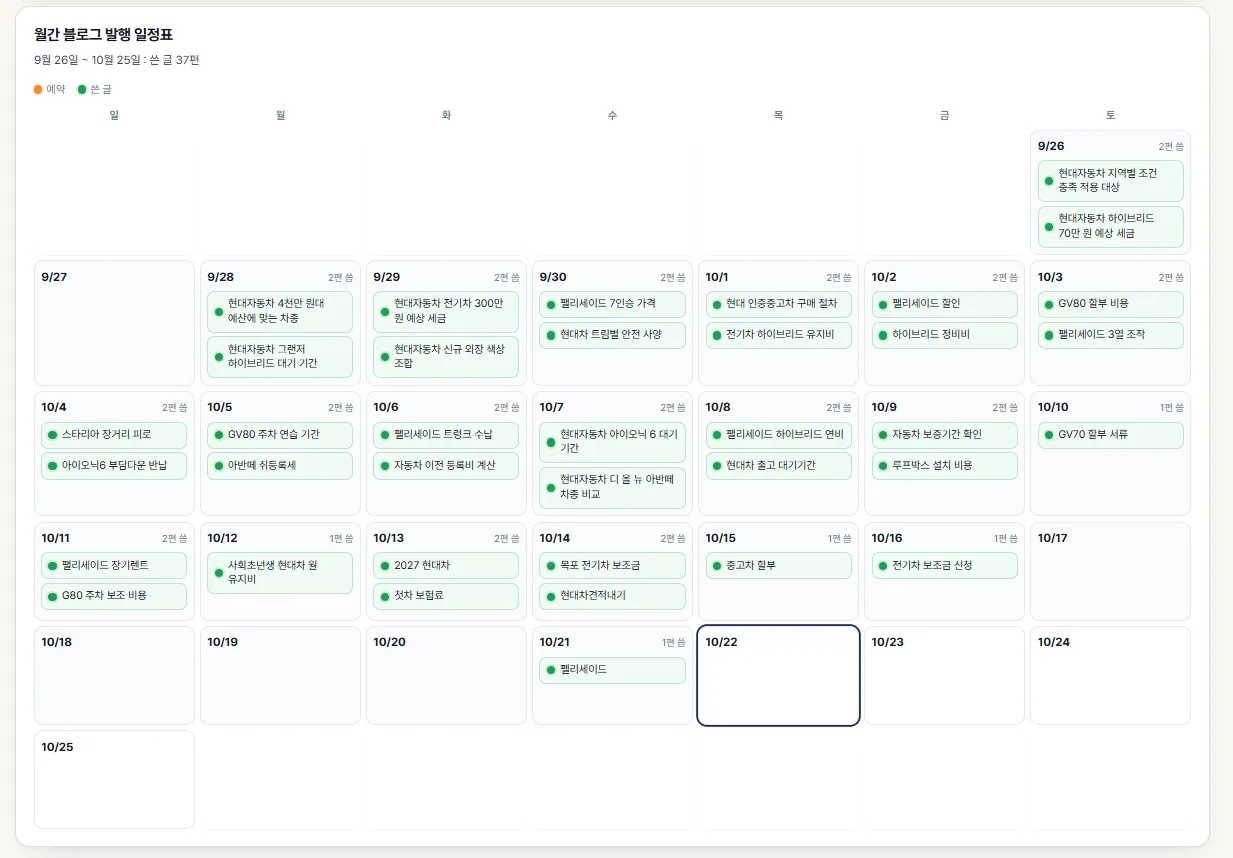
Task: Select the '현대자동차 아이오닉 6 대기 기간' entry
Action: [612, 442]
